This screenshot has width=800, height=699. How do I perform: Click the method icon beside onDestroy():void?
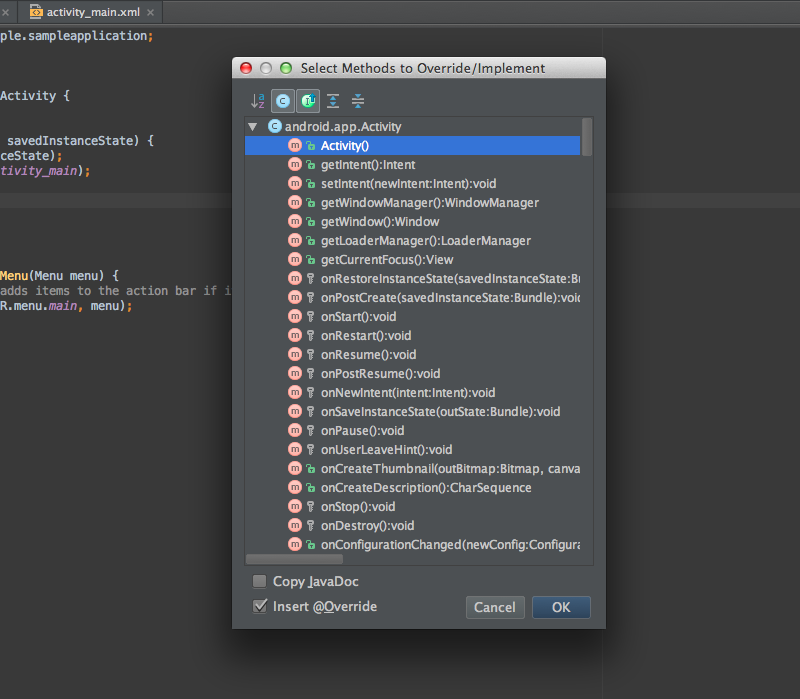(x=295, y=525)
